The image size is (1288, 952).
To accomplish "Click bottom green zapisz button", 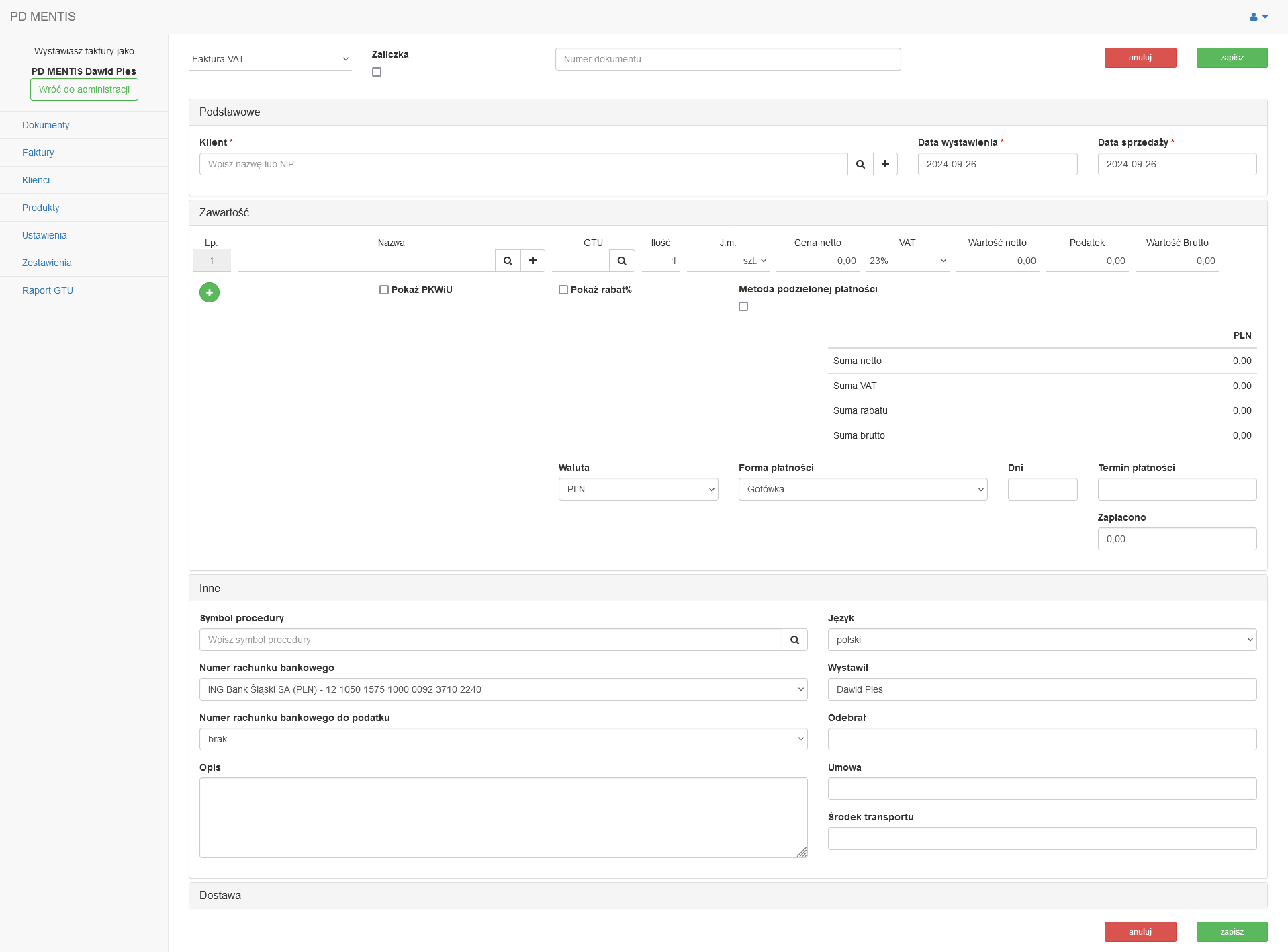I will pyautogui.click(x=1232, y=932).
